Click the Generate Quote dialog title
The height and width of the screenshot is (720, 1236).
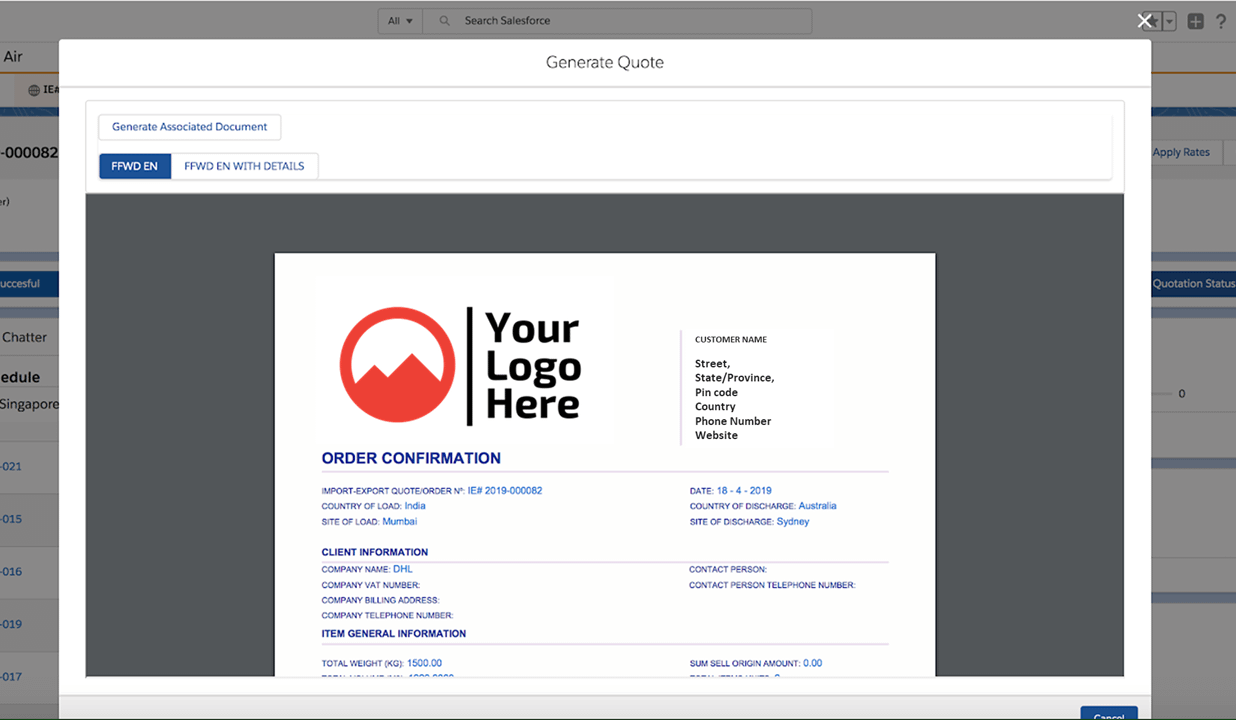point(605,62)
